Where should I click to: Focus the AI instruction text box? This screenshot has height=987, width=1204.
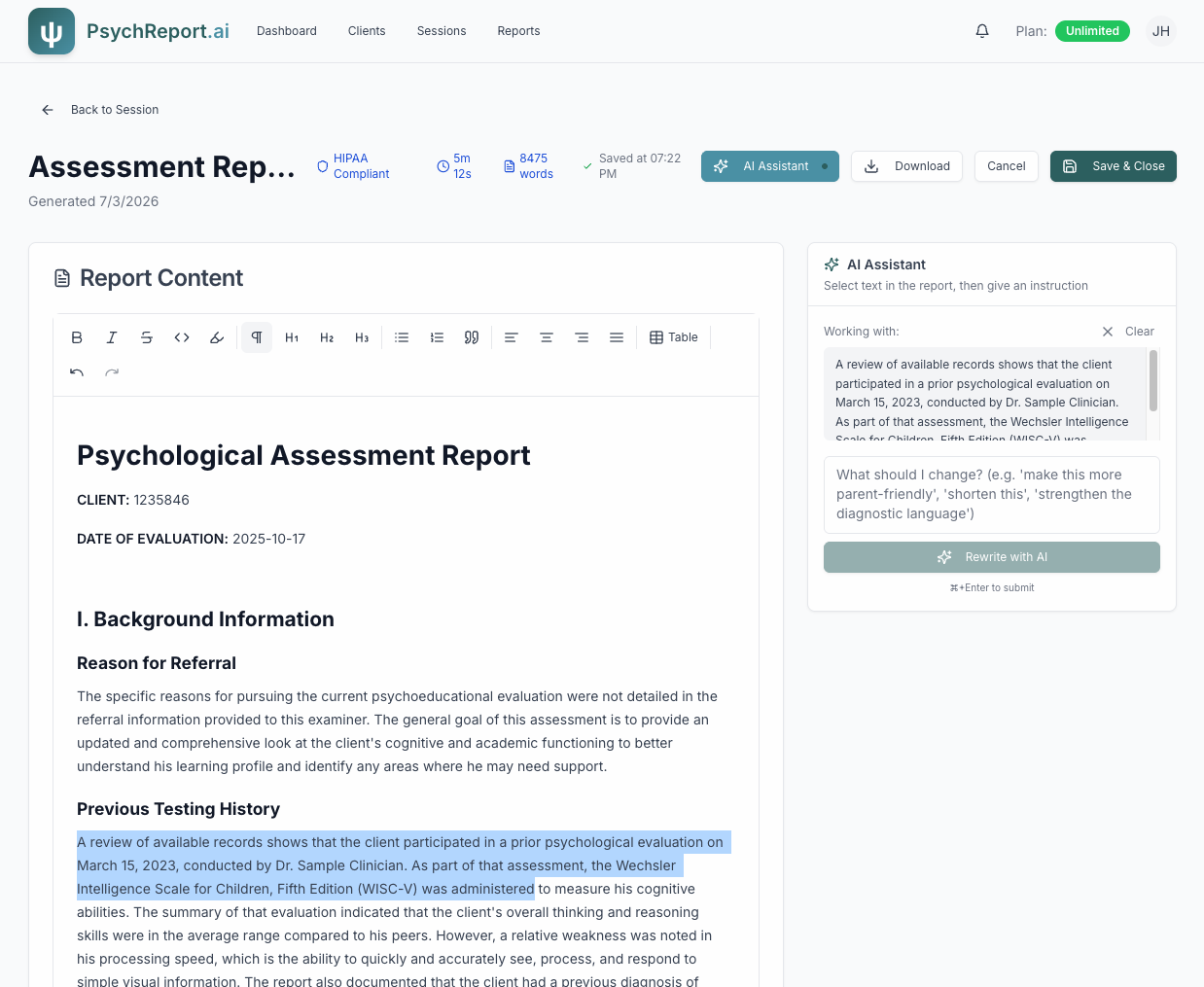pyautogui.click(x=992, y=495)
